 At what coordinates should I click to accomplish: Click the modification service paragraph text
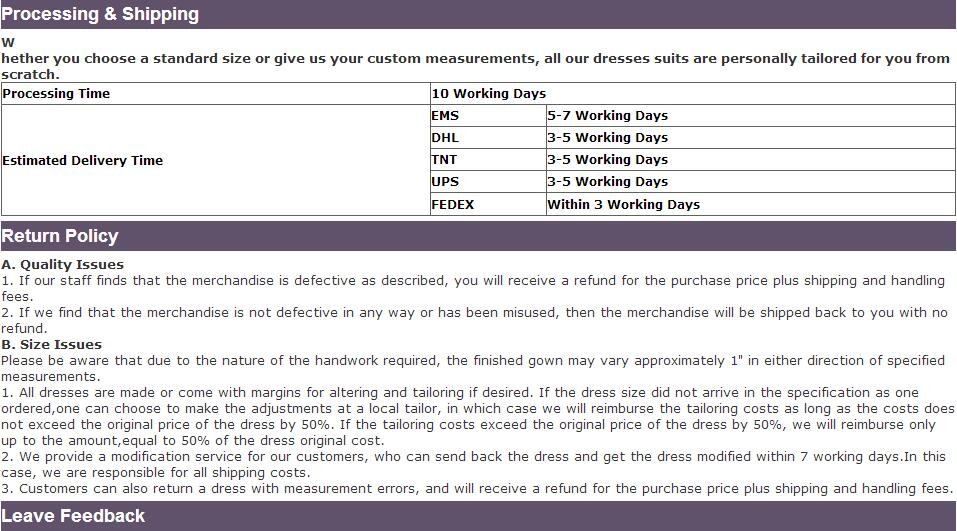pyautogui.click(x=472, y=457)
